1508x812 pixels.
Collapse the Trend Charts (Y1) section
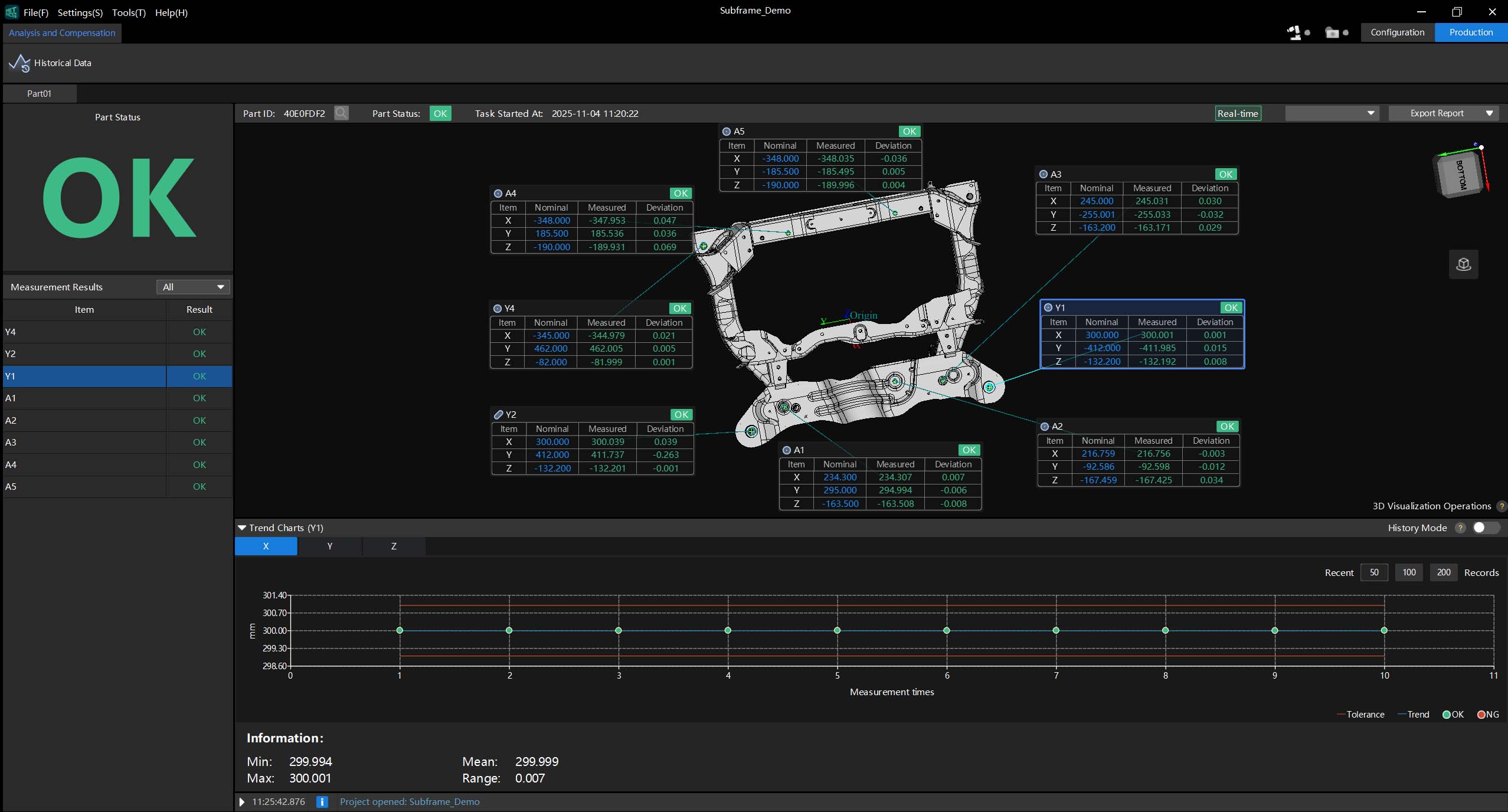(x=242, y=528)
